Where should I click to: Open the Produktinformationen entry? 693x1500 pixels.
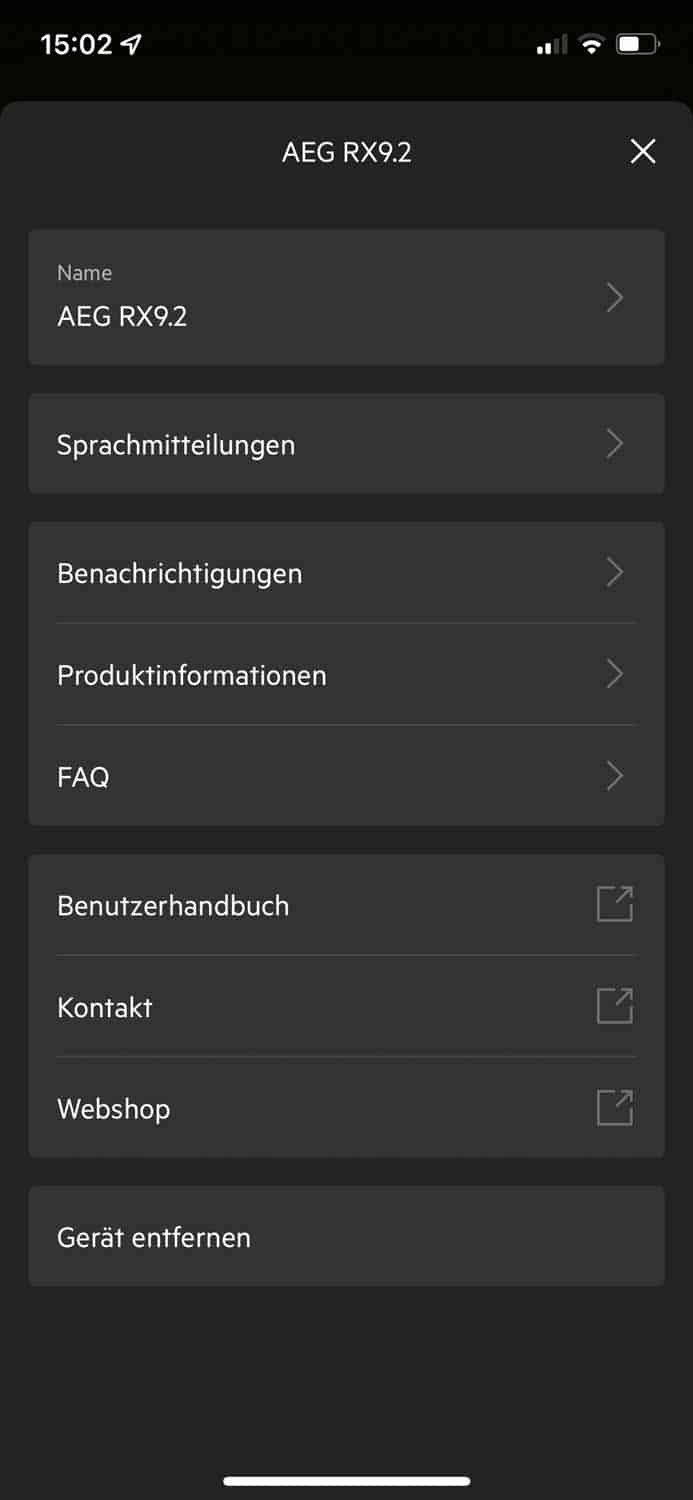(192, 675)
